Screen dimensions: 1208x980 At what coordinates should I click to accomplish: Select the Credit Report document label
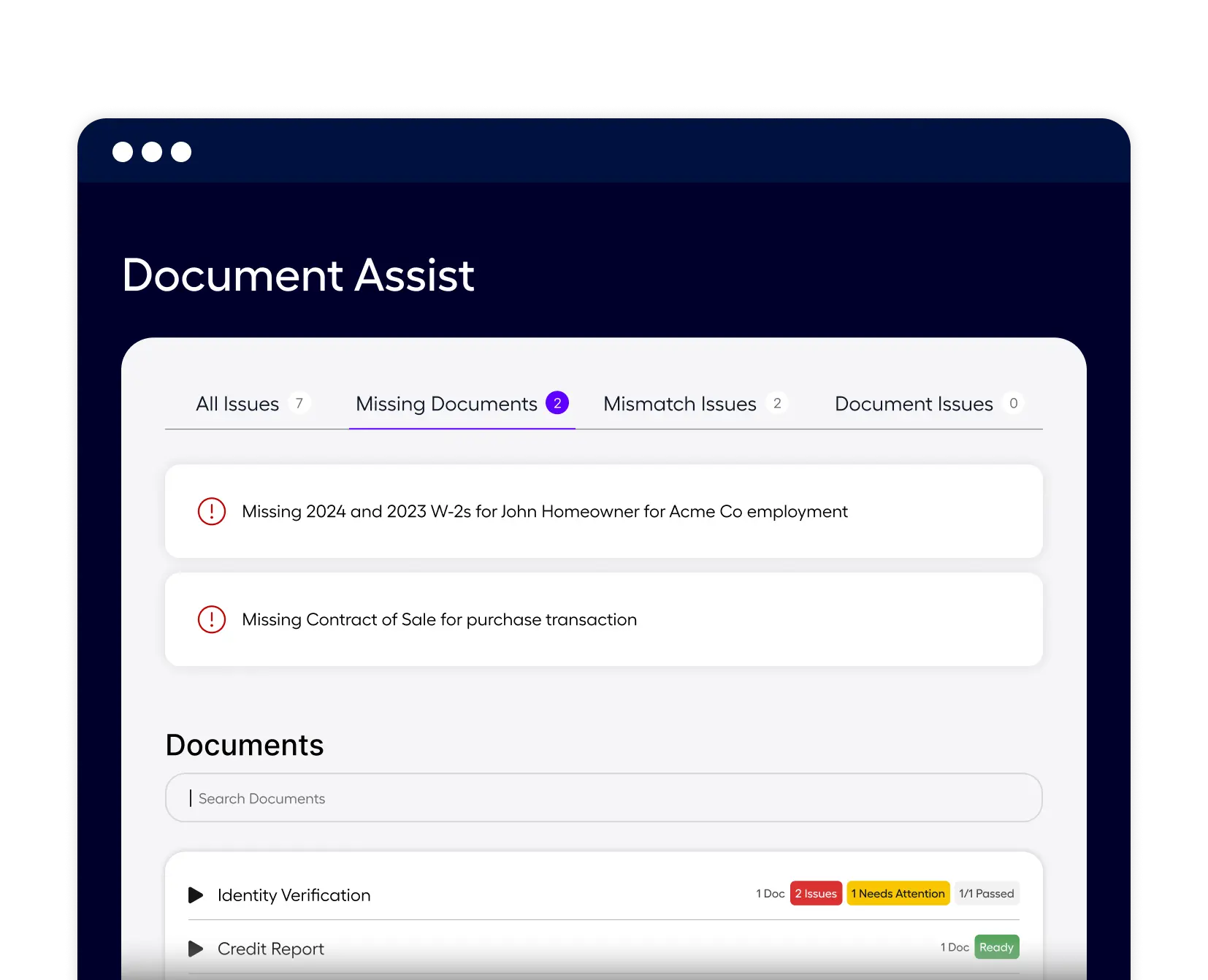click(x=270, y=949)
